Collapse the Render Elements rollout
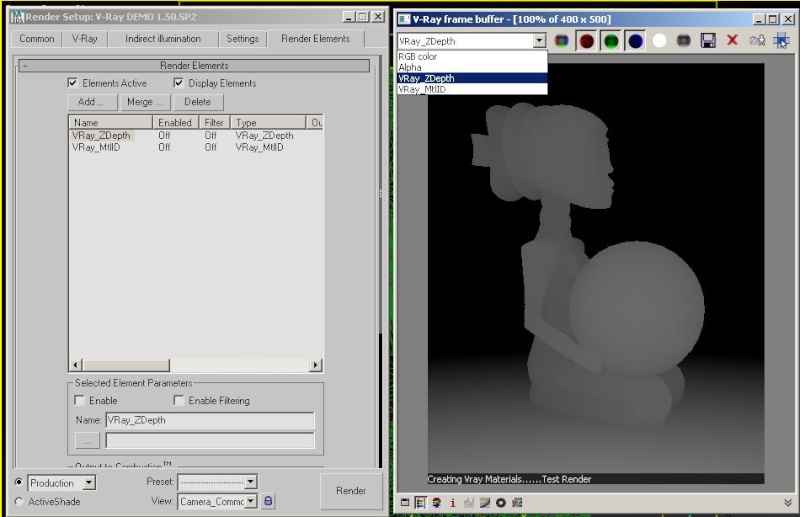800x517 pixels. [194, 66]
